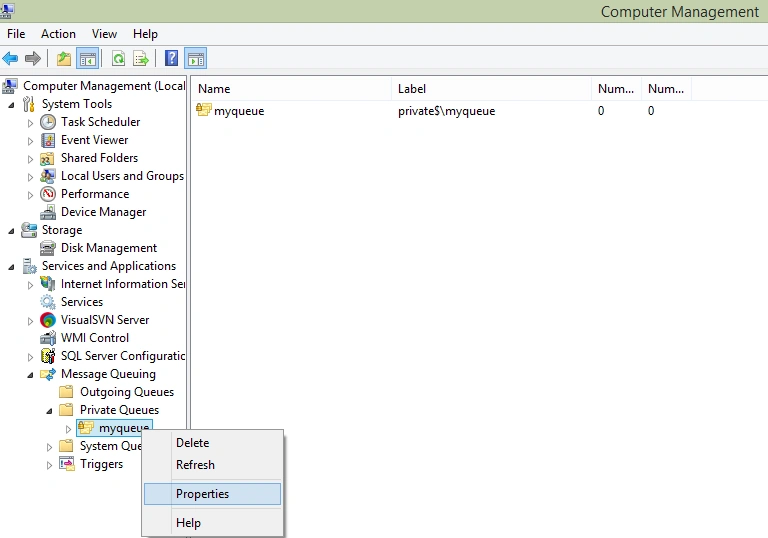Click the Services and Applications icon
The image size is (768, 538).
click(29, 266)
